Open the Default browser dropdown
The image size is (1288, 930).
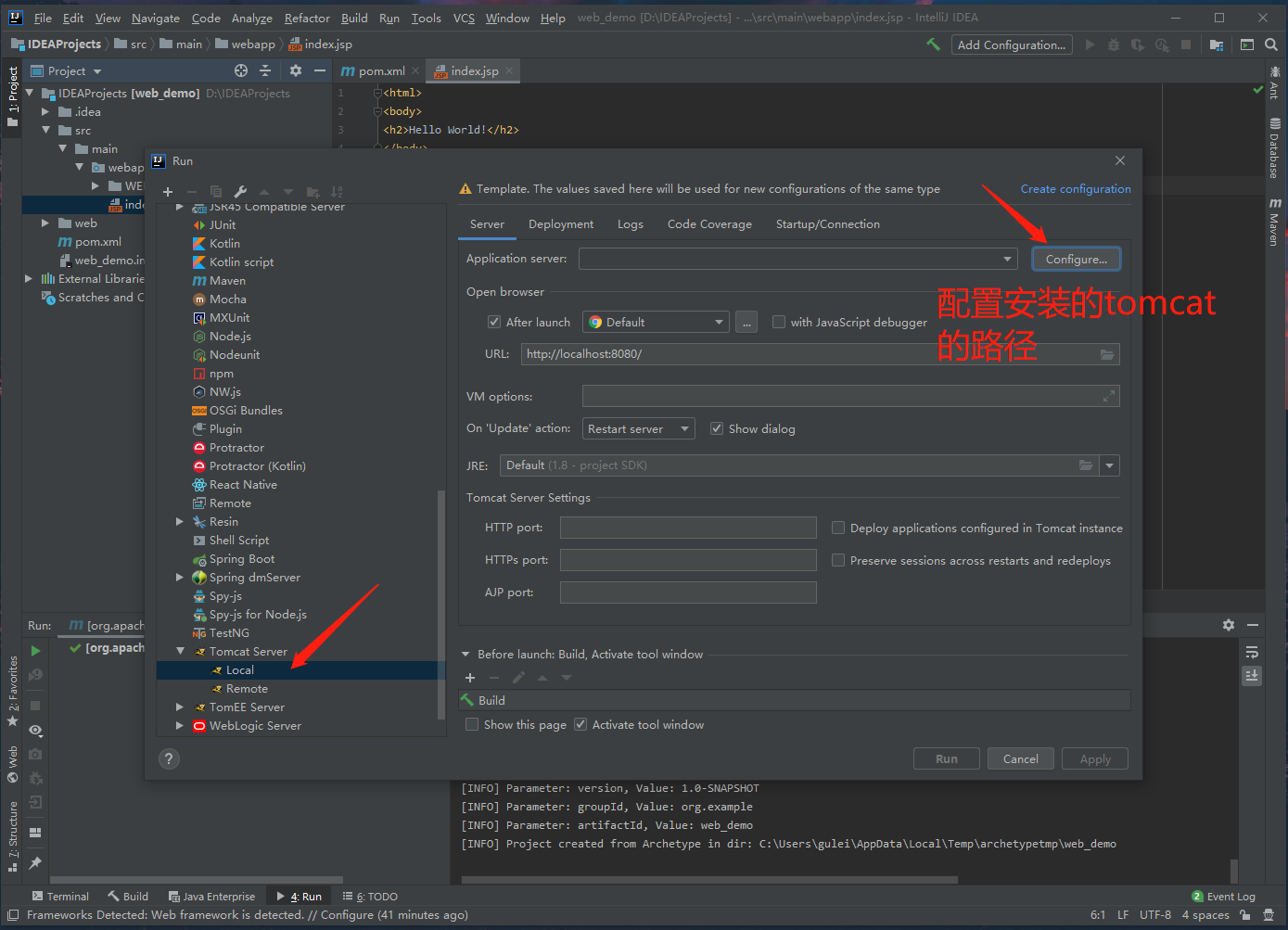656,322
